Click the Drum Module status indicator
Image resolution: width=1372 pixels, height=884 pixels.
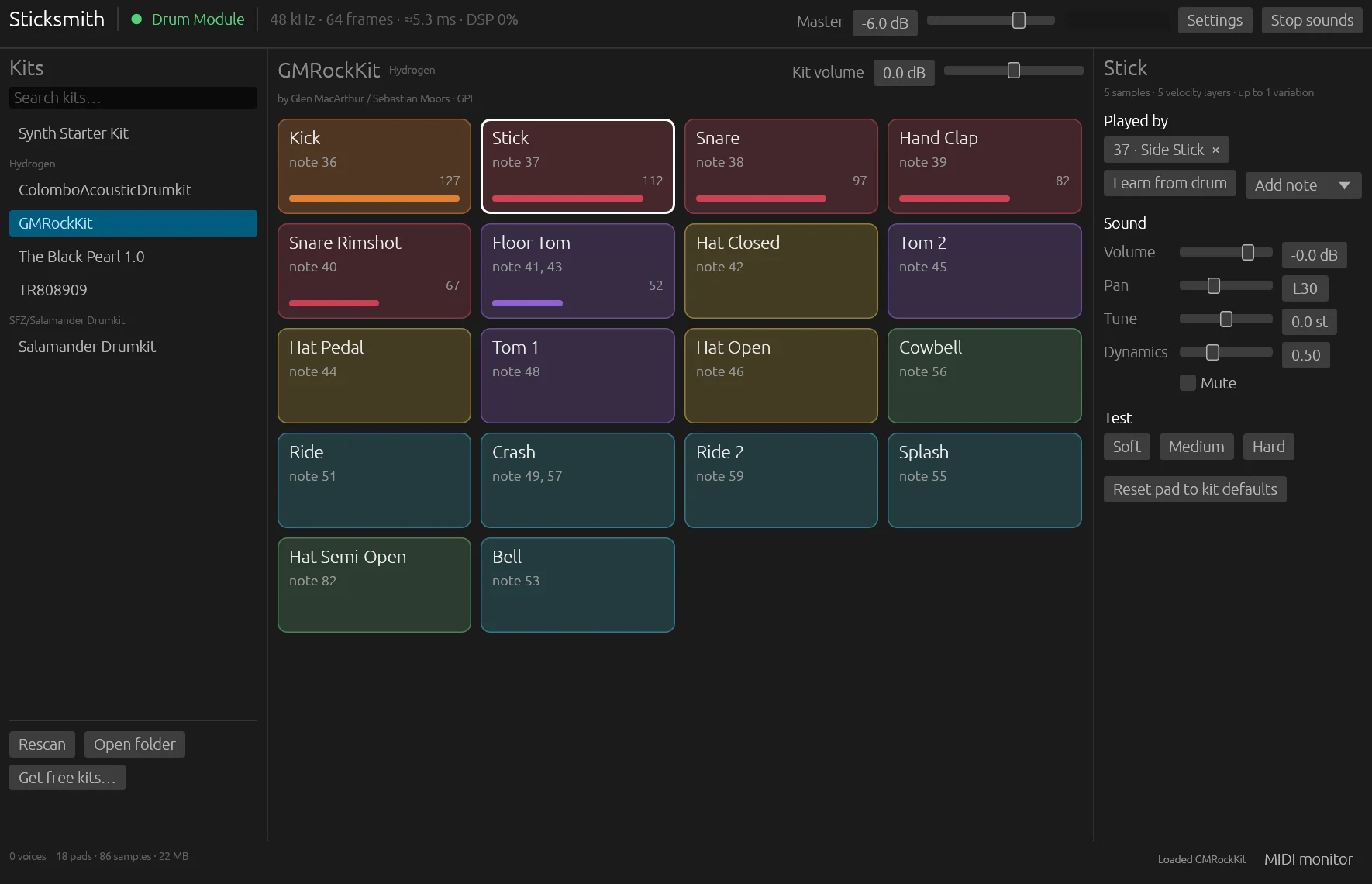pyautogui.click(x=188, y=19)
